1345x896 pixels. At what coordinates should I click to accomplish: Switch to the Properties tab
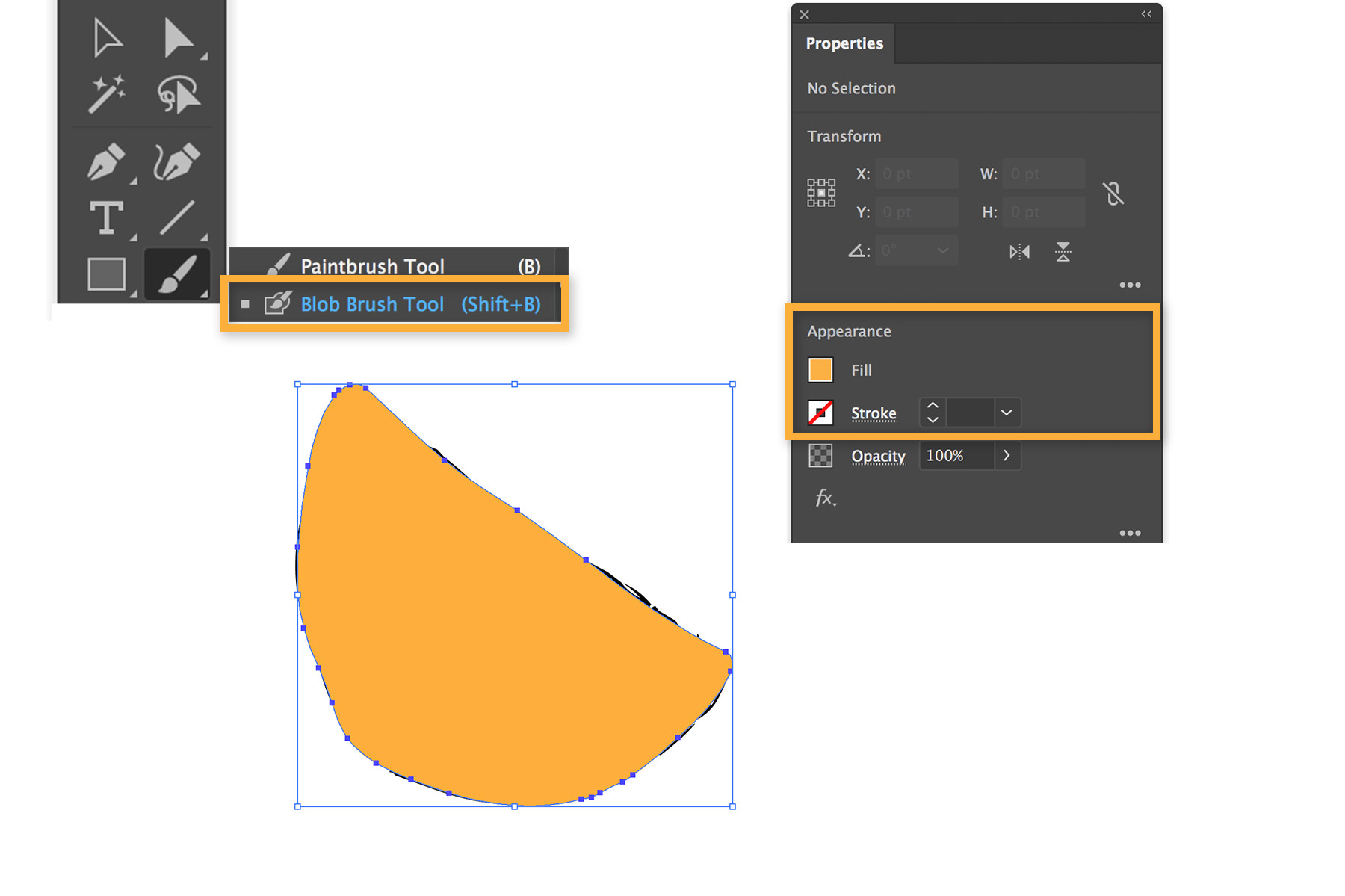[x=844, y=43]
